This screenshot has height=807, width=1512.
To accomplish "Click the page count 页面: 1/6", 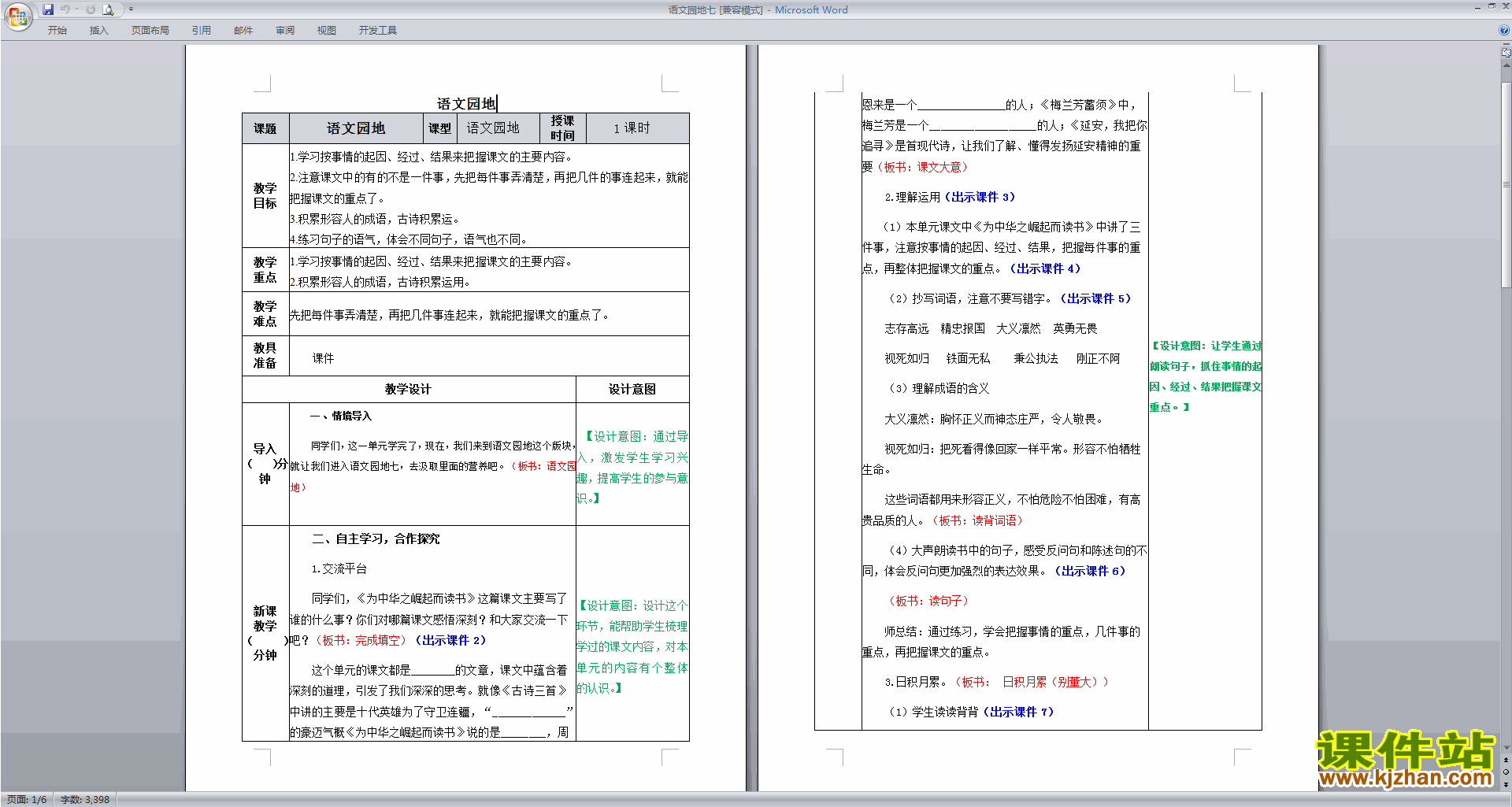I will (x=27, y=800).
